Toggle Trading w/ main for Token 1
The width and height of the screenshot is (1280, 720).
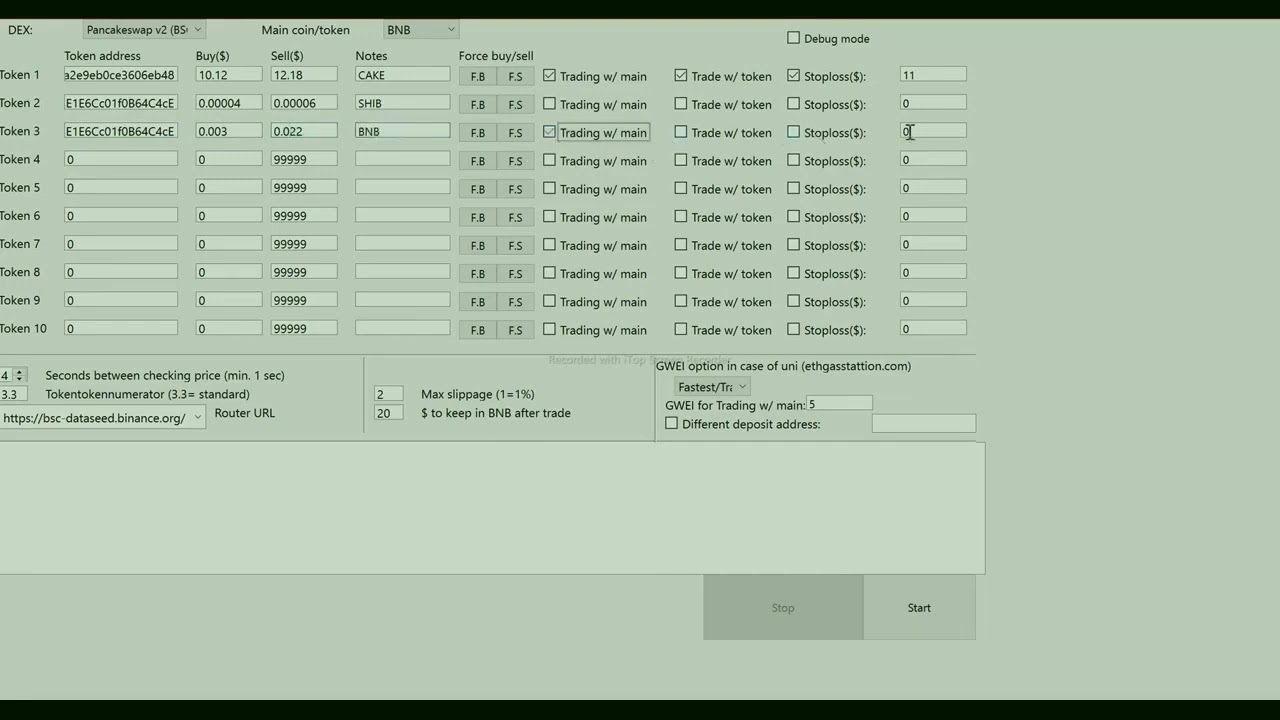549,75
